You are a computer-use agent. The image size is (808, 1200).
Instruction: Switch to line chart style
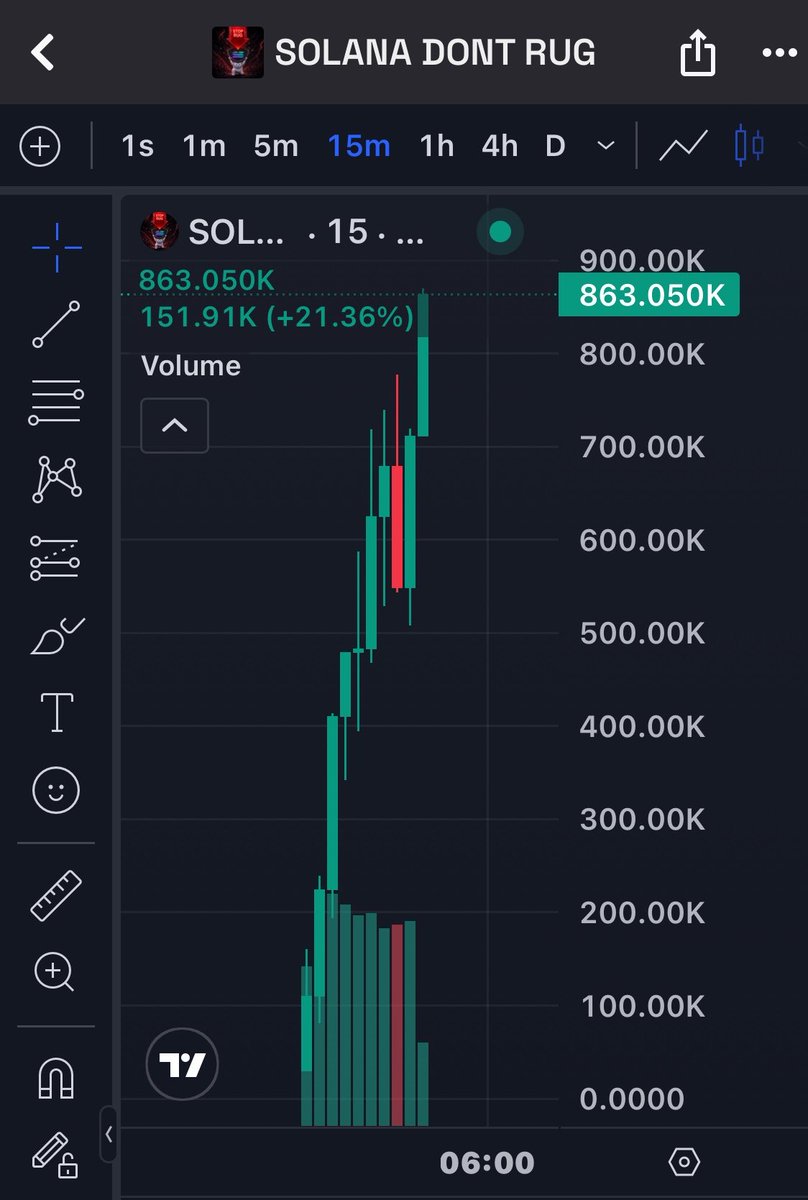point(684,147)
